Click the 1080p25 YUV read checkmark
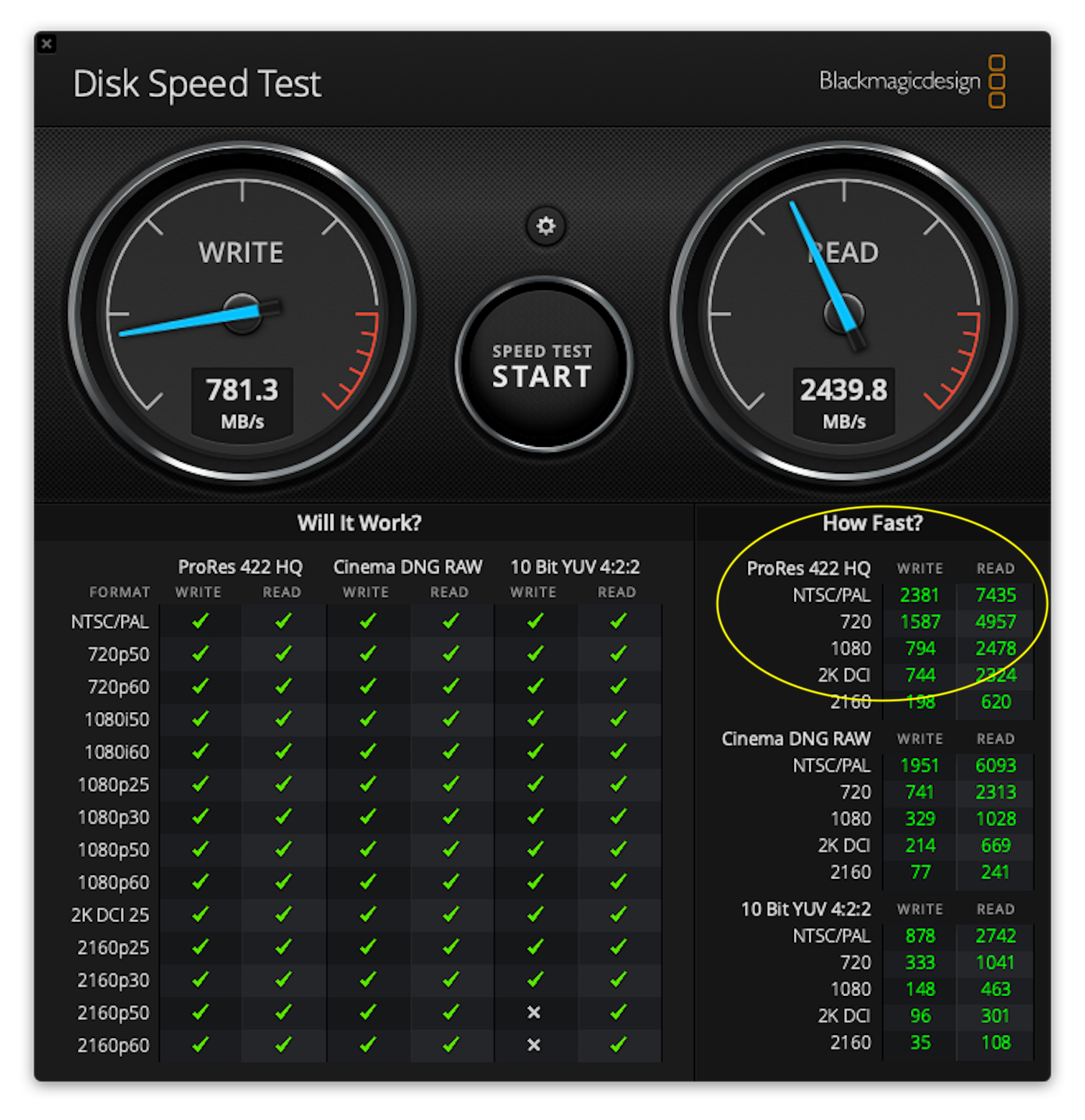Image resolution: width=1085 pixels, height=1120 pixels. click(619, 785)
